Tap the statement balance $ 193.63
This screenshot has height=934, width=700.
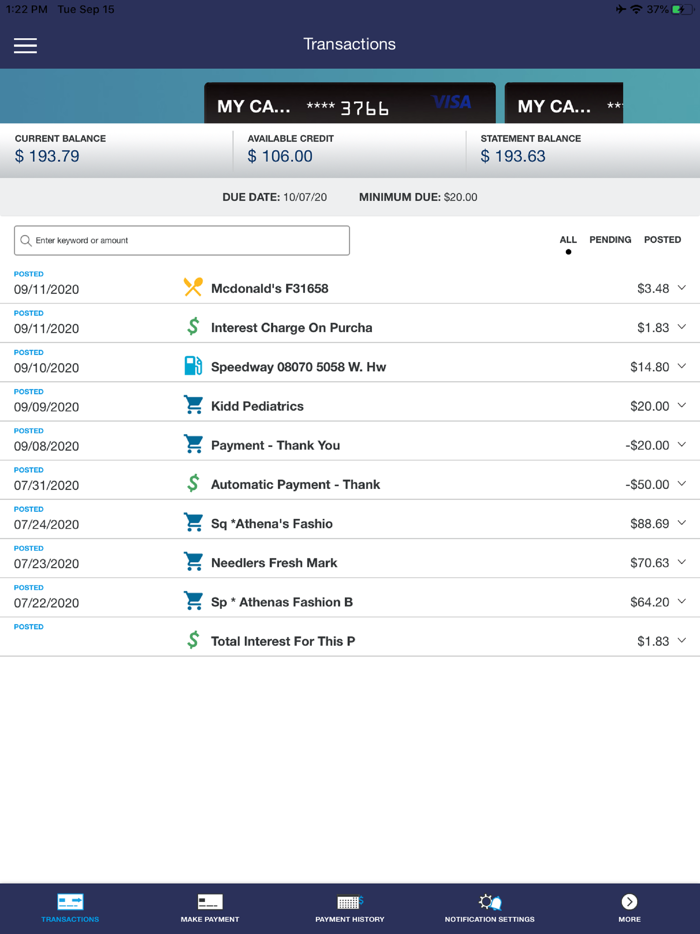(513, 156)
